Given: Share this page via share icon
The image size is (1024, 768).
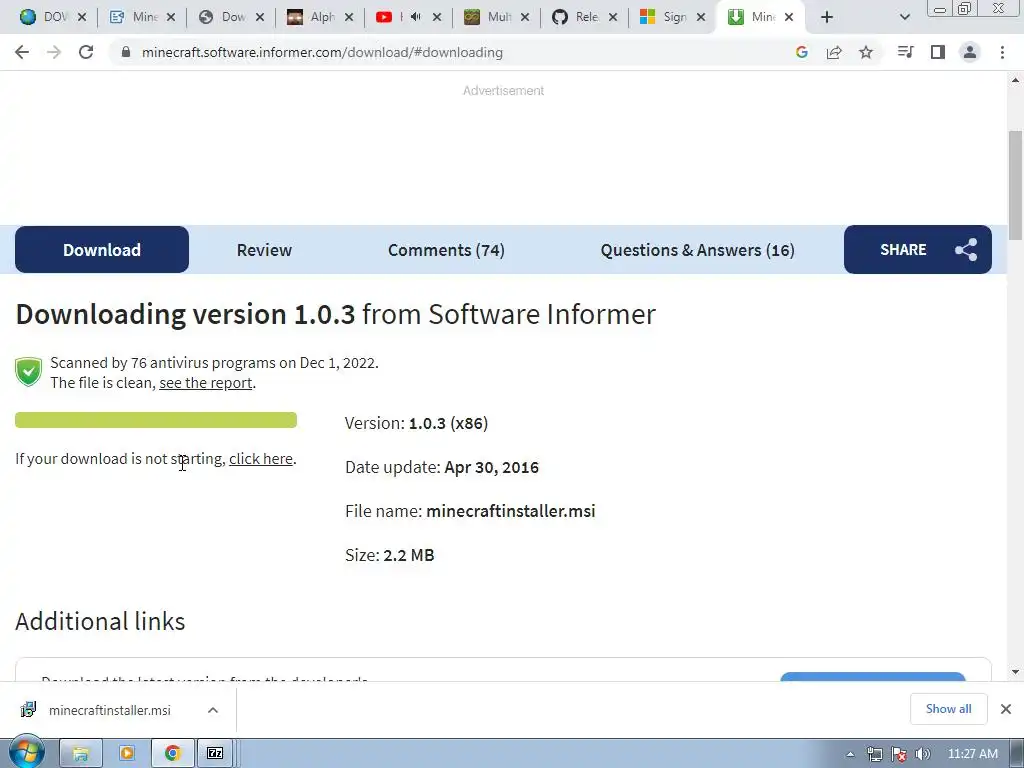Looking at the screenshot, I should pyautogui.click(x=834, y=52).
